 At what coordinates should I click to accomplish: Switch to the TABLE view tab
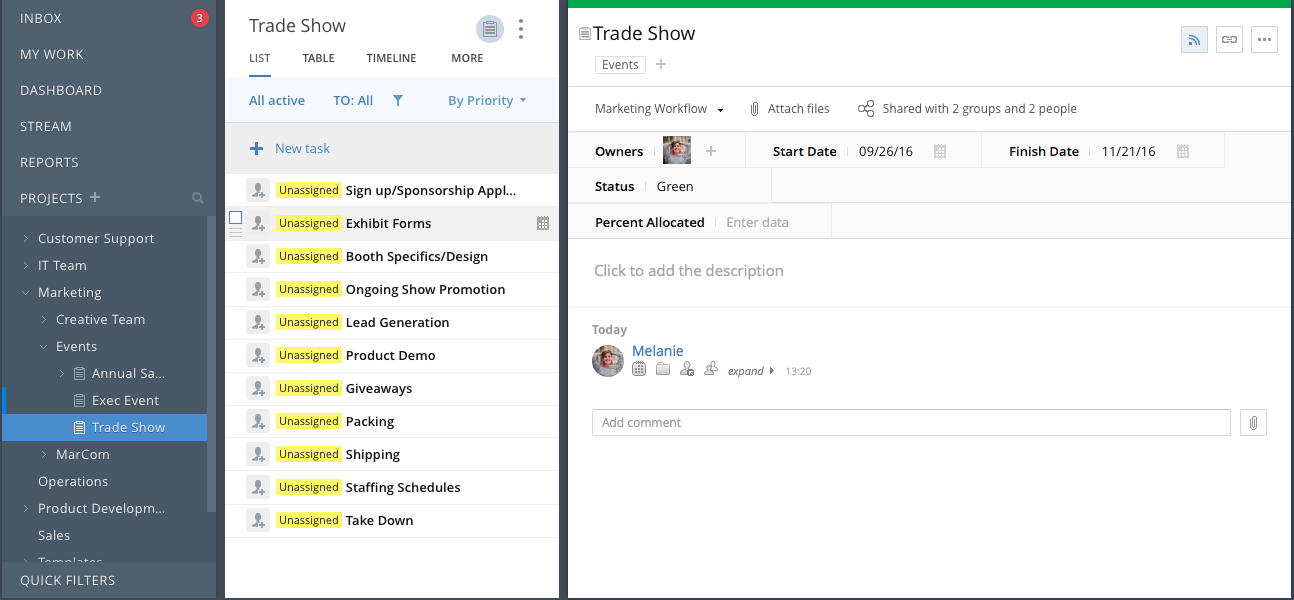pos(319,58)
